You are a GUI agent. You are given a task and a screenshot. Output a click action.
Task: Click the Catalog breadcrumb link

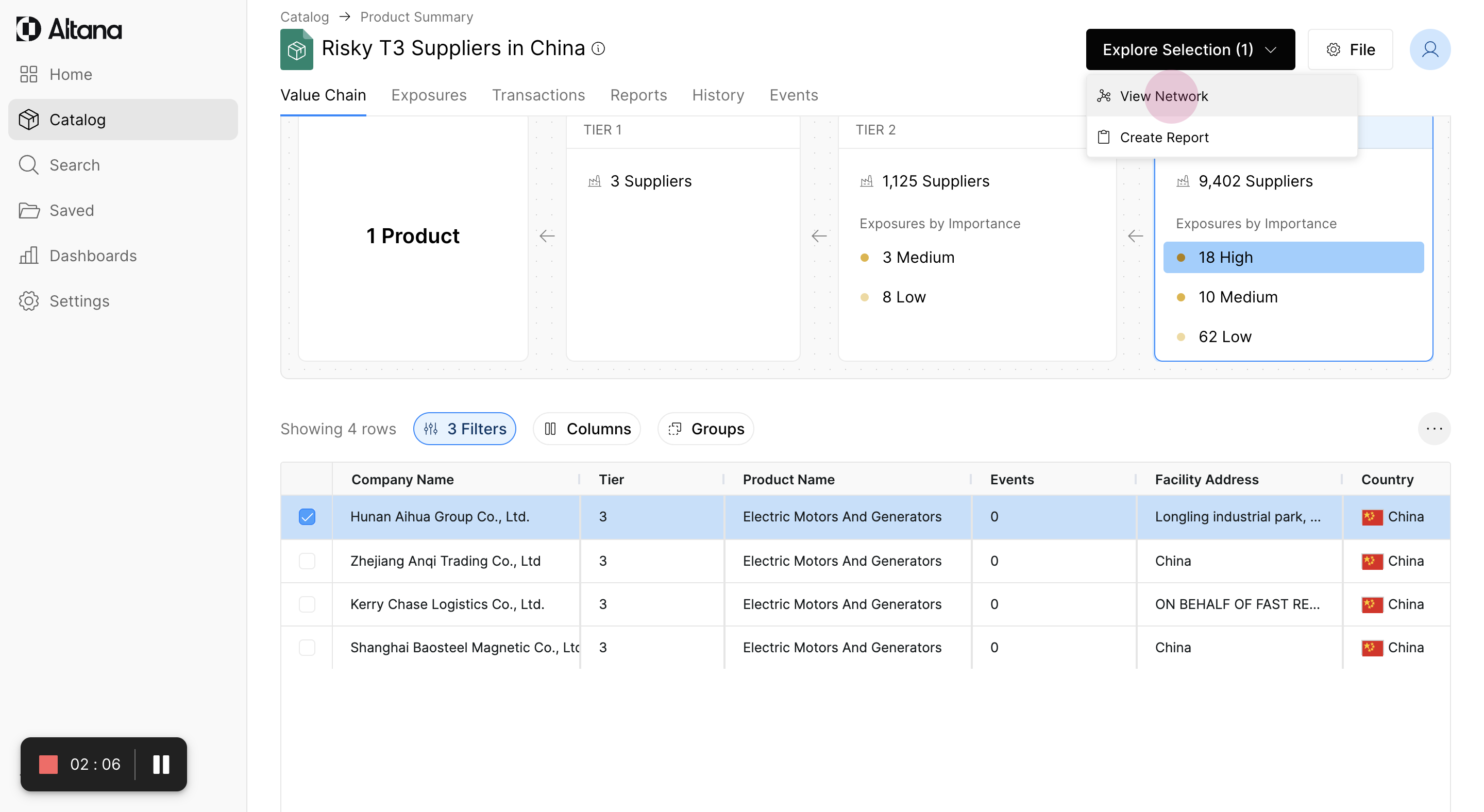(x=304, y=16)
